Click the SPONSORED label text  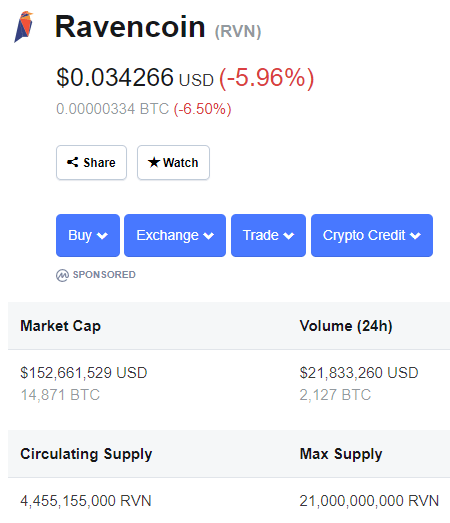click(x=104, y=275)
